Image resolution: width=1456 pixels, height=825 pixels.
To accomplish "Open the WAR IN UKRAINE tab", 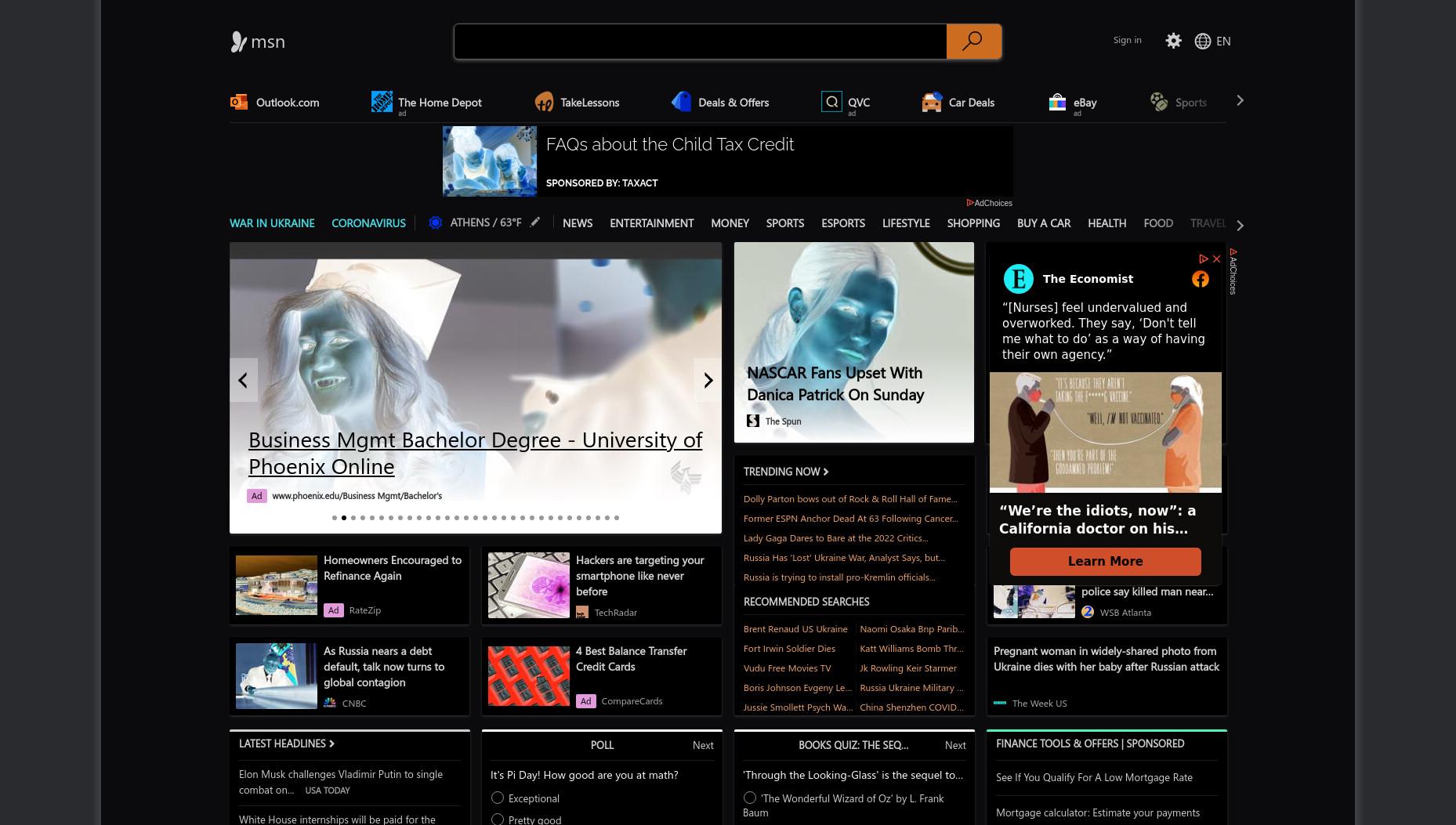I will point(272,223).
